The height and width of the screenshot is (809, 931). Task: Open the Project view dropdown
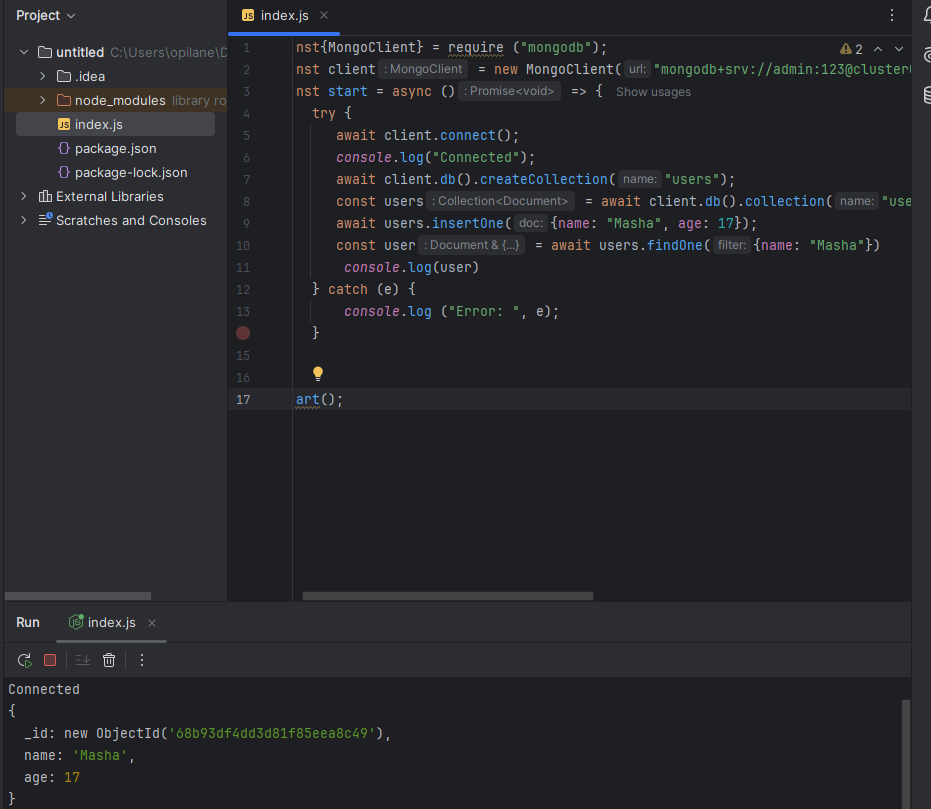coord(45,15)
